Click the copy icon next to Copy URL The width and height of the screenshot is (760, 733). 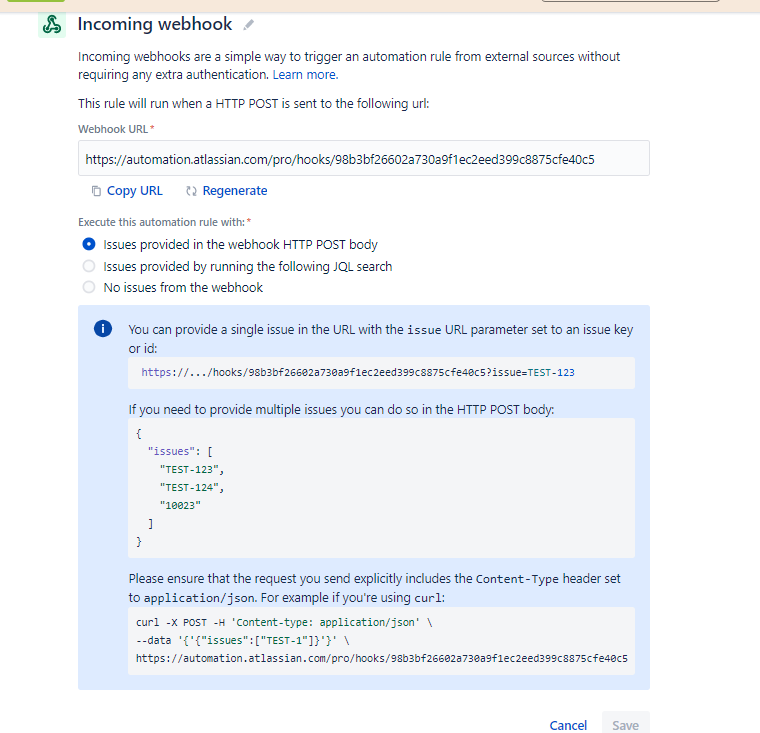(x=96, y=191)
